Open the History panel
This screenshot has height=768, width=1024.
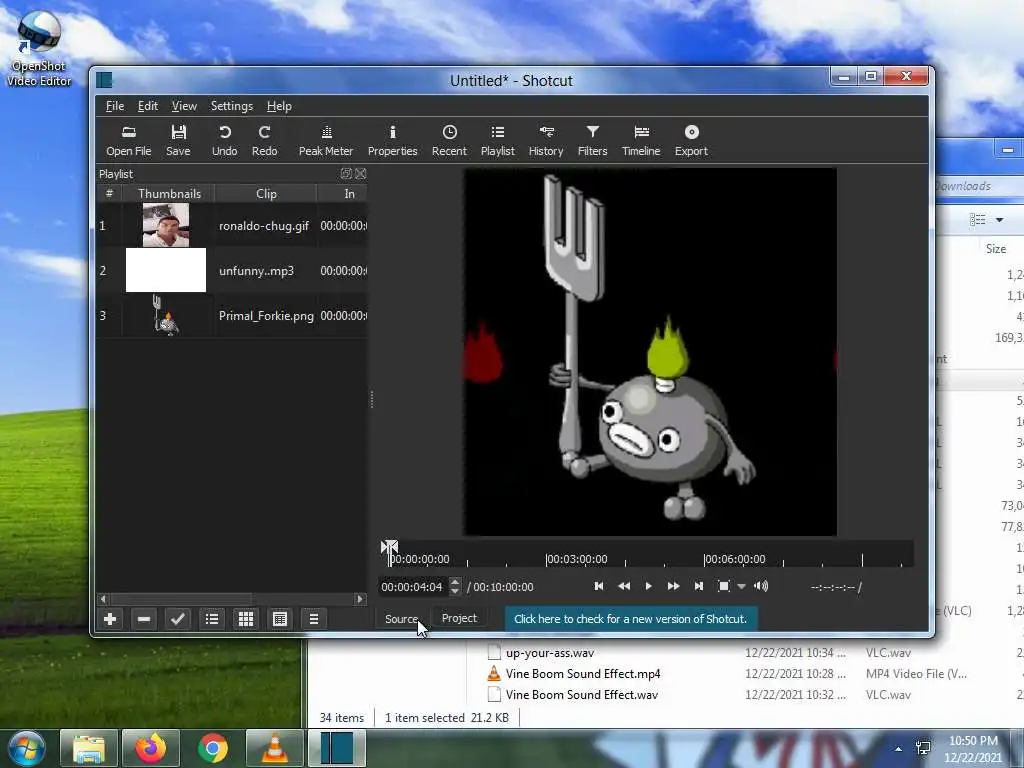click(546, 141)
